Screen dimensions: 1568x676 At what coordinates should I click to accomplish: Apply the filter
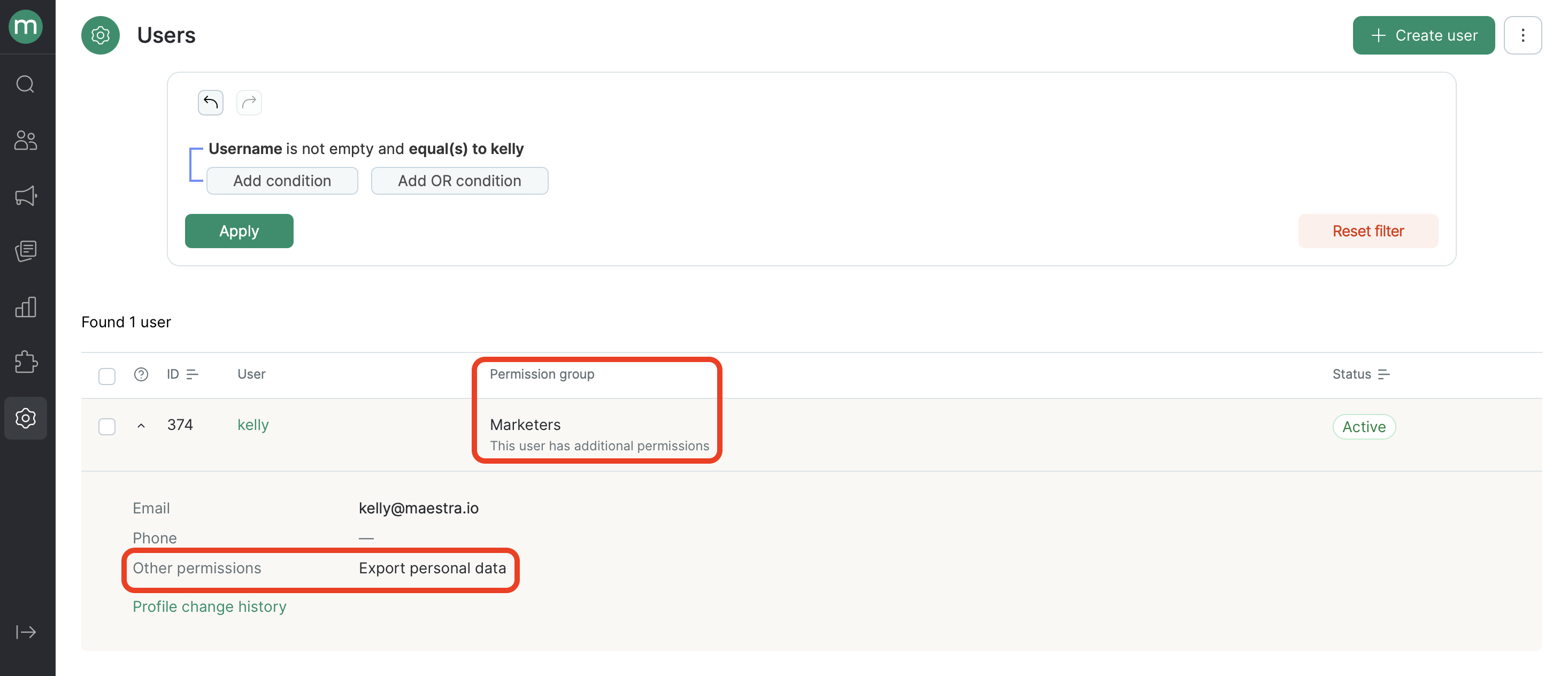click(x=239, y=231)
